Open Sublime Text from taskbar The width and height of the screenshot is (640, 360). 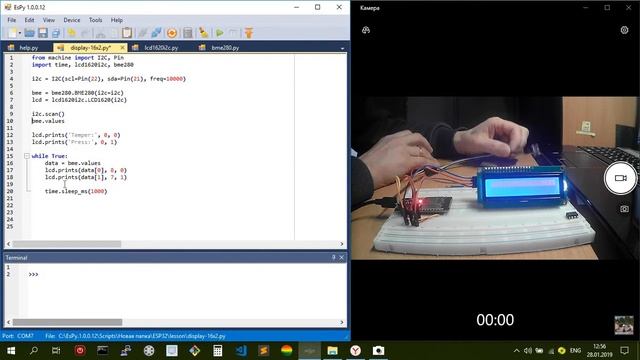click(264, 351)
